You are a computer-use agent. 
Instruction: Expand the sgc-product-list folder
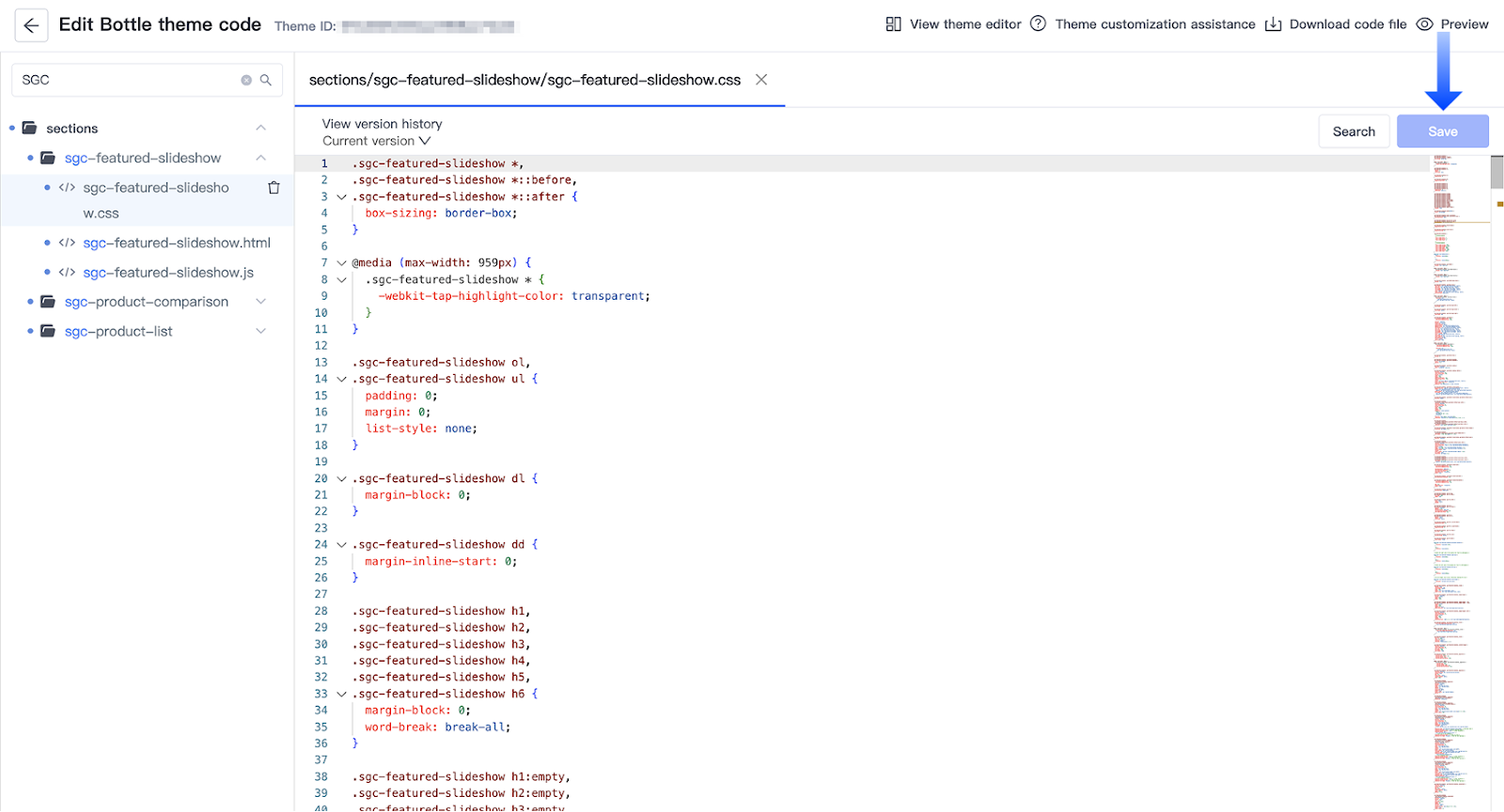point(260,332)
